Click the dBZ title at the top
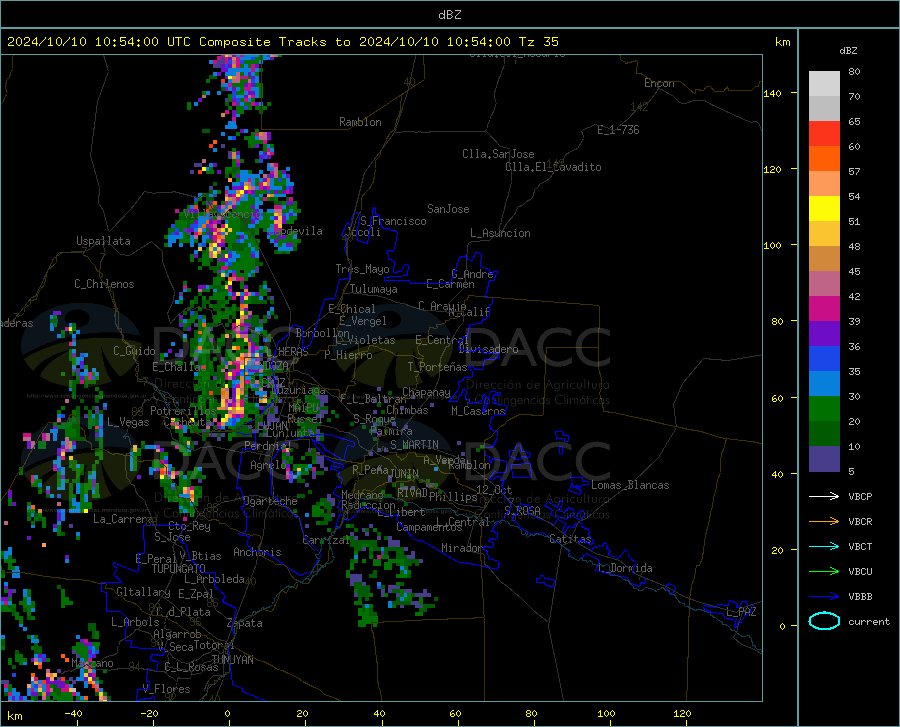The width and height of the screenshot is (900, 727). pos(449,15)
